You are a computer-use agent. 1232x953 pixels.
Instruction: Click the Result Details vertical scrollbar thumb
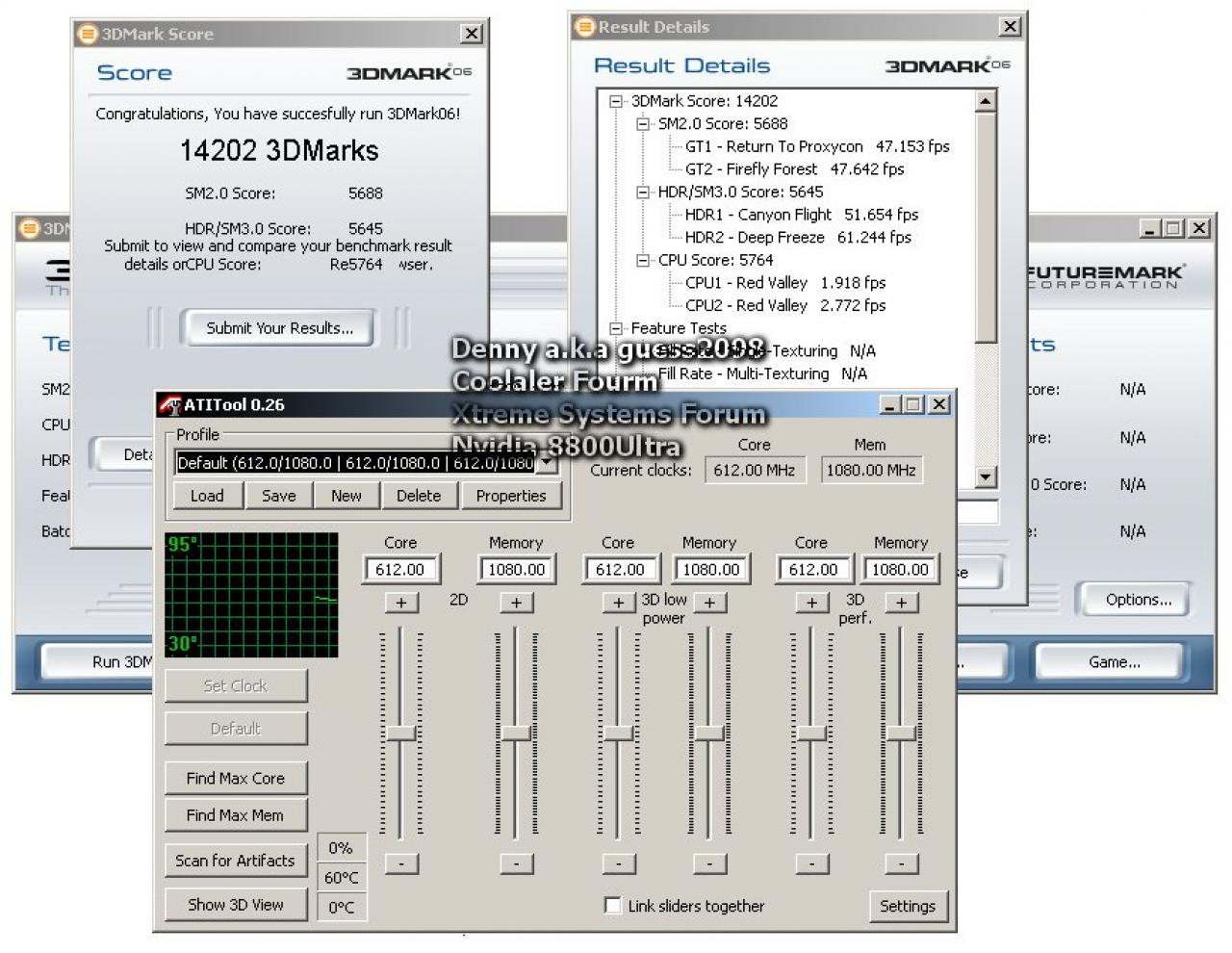click(986, 227)
